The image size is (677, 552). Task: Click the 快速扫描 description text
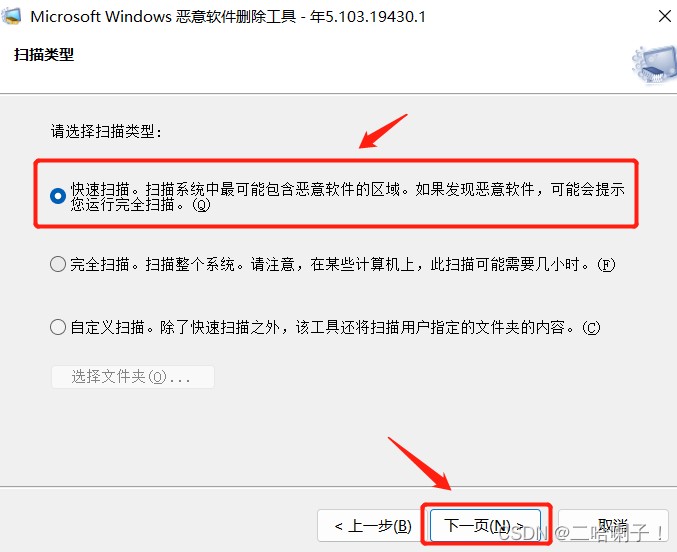click(348, 197)
